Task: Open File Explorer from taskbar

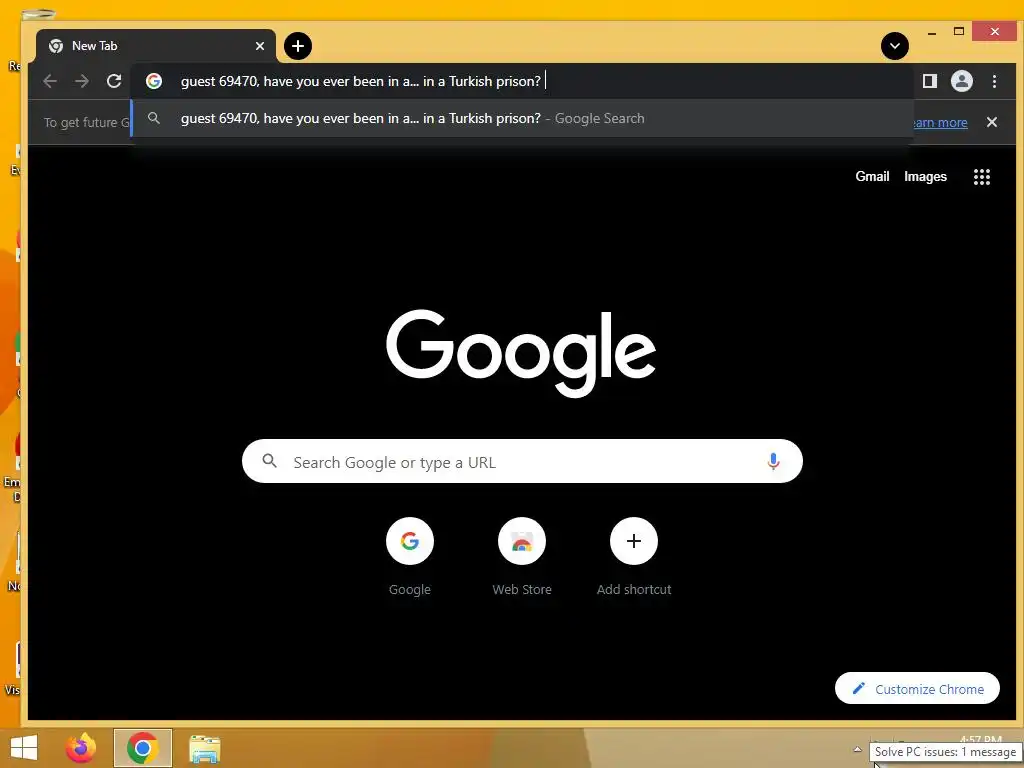Action: 204,748
